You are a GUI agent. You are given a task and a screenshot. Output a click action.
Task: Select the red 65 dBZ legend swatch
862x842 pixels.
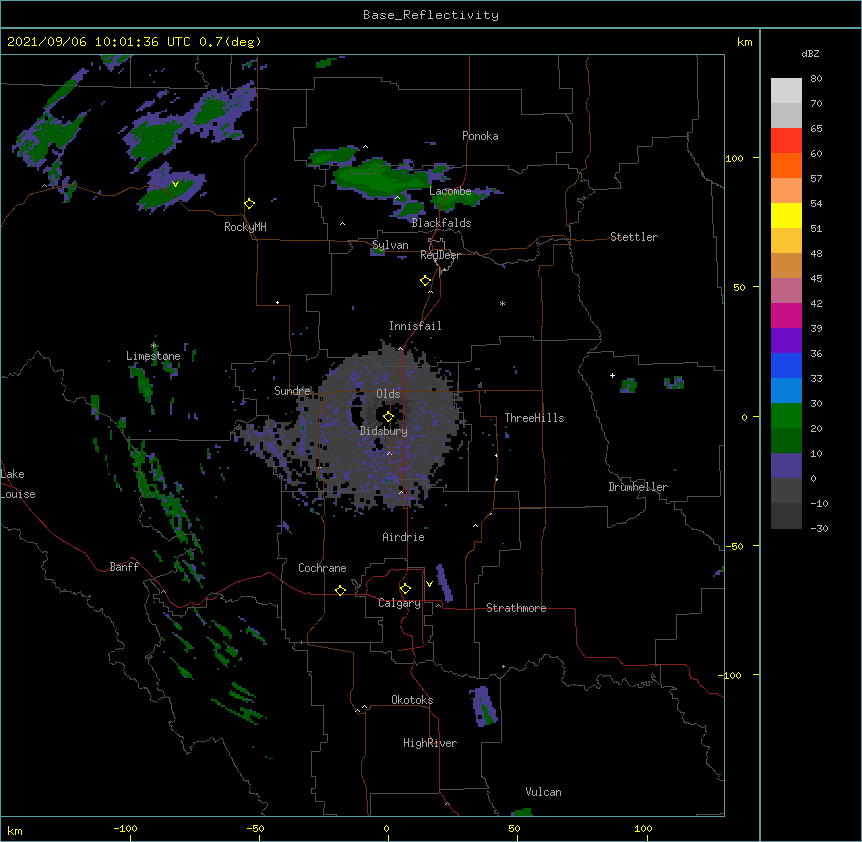[x=786, y=140]
